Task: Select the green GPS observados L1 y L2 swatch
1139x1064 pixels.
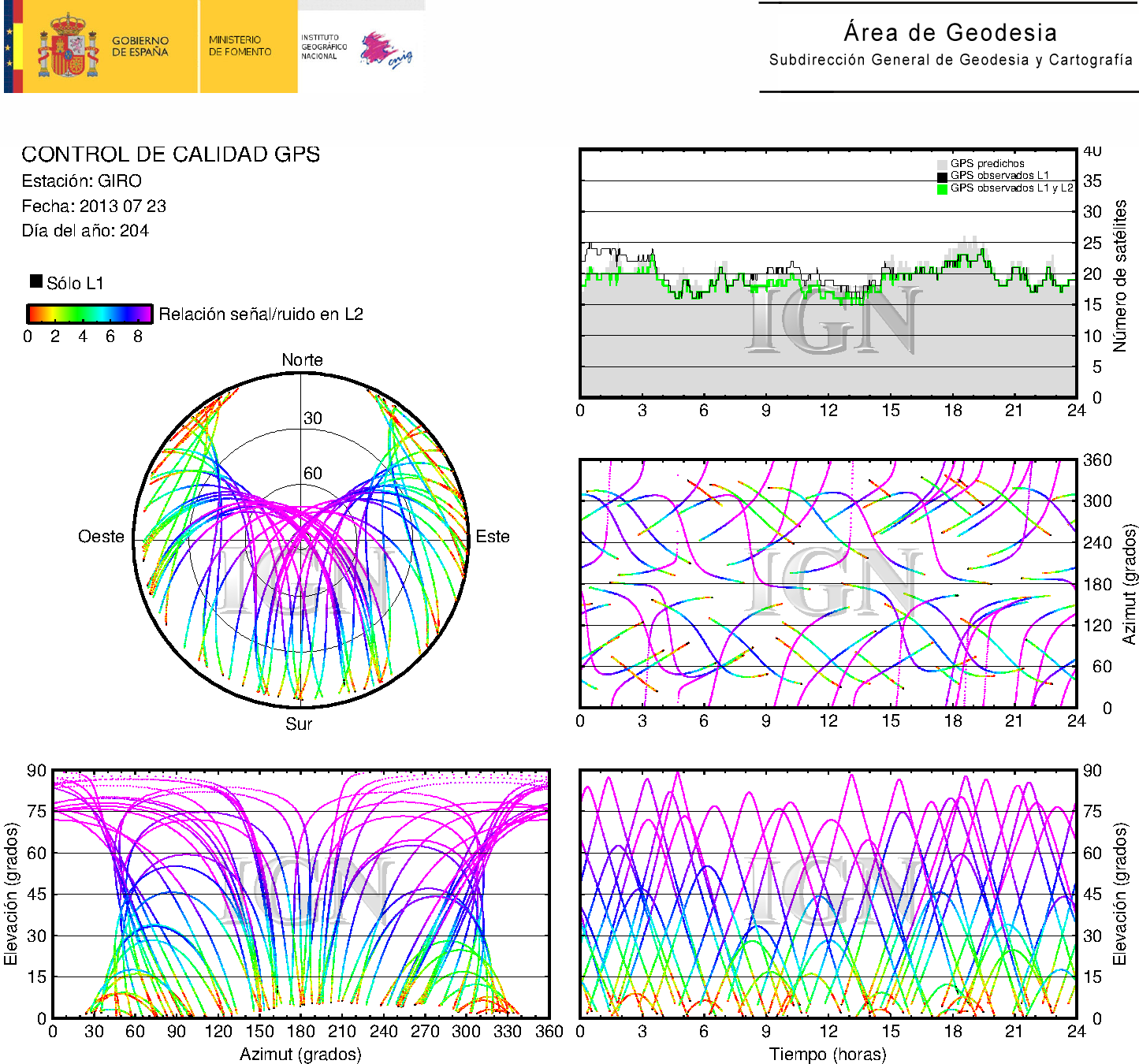Action: [942, 188]
